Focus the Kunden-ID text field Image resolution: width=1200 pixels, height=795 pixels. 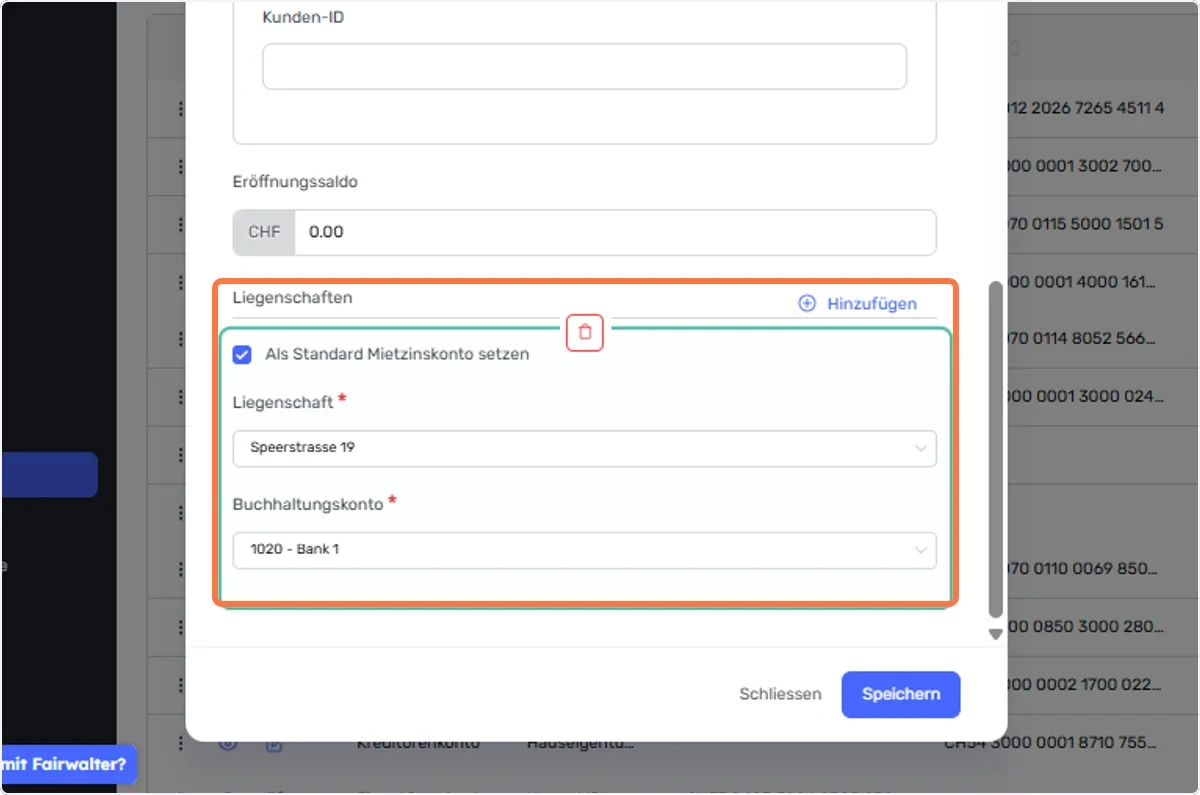pyautogui.click(x=585, y=66)
